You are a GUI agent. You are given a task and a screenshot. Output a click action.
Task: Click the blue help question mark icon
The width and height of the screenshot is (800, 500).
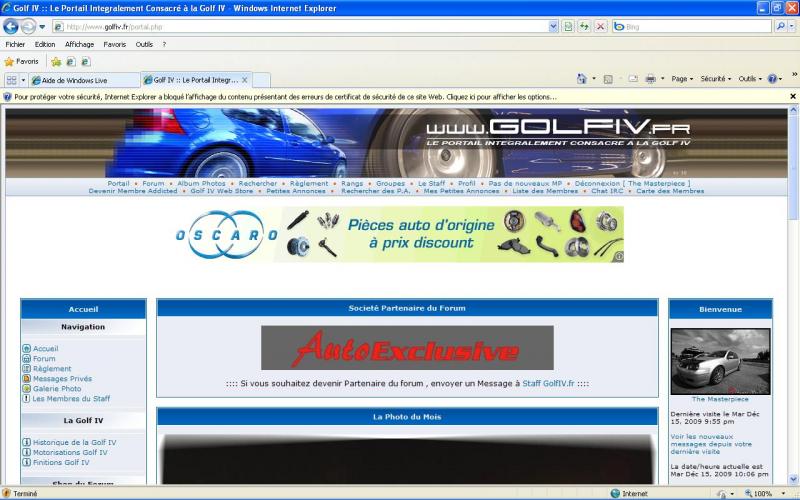tap(772, 79)
